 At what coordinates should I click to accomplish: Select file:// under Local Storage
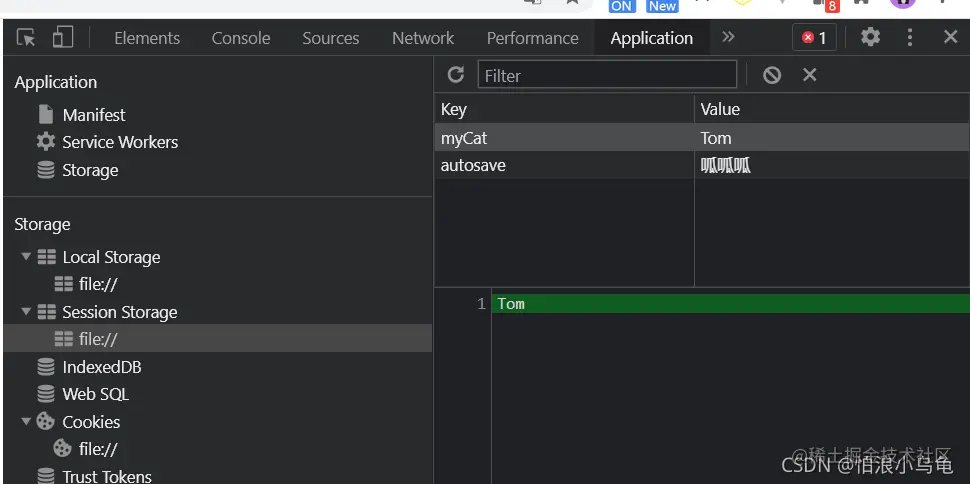tap(98, 285)
